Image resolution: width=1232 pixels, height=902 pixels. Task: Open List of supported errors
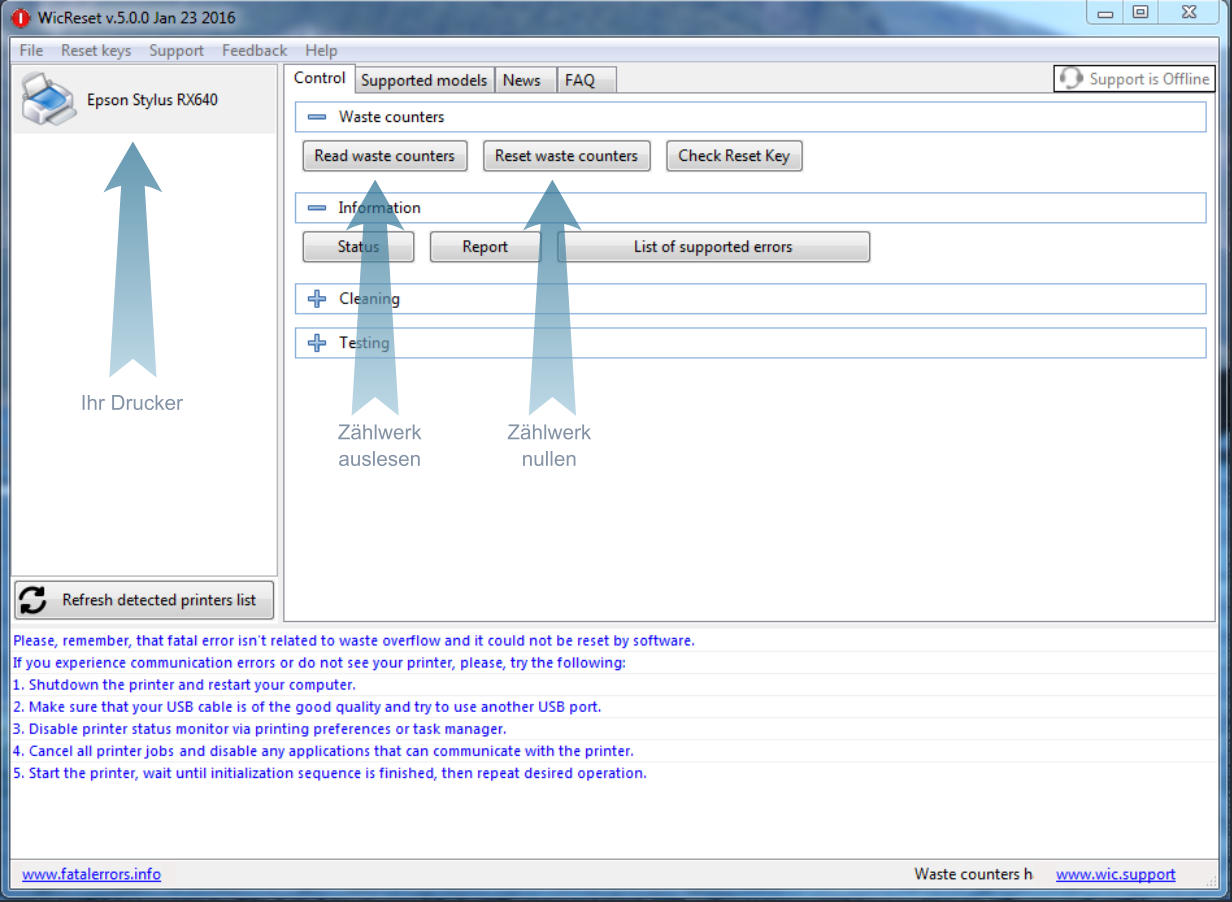(x=713, y=247)
